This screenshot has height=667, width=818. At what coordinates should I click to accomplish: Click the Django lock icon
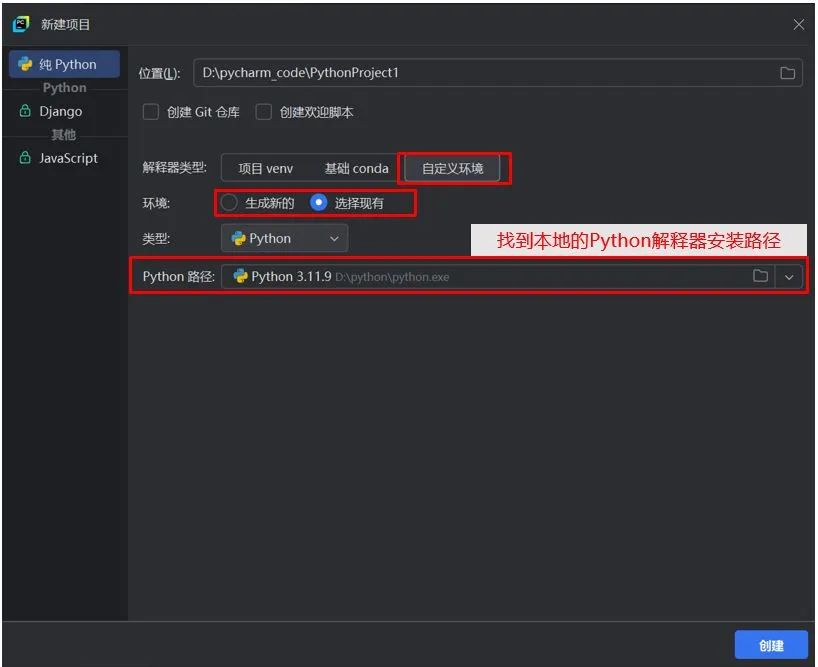[x=25, y=111]
